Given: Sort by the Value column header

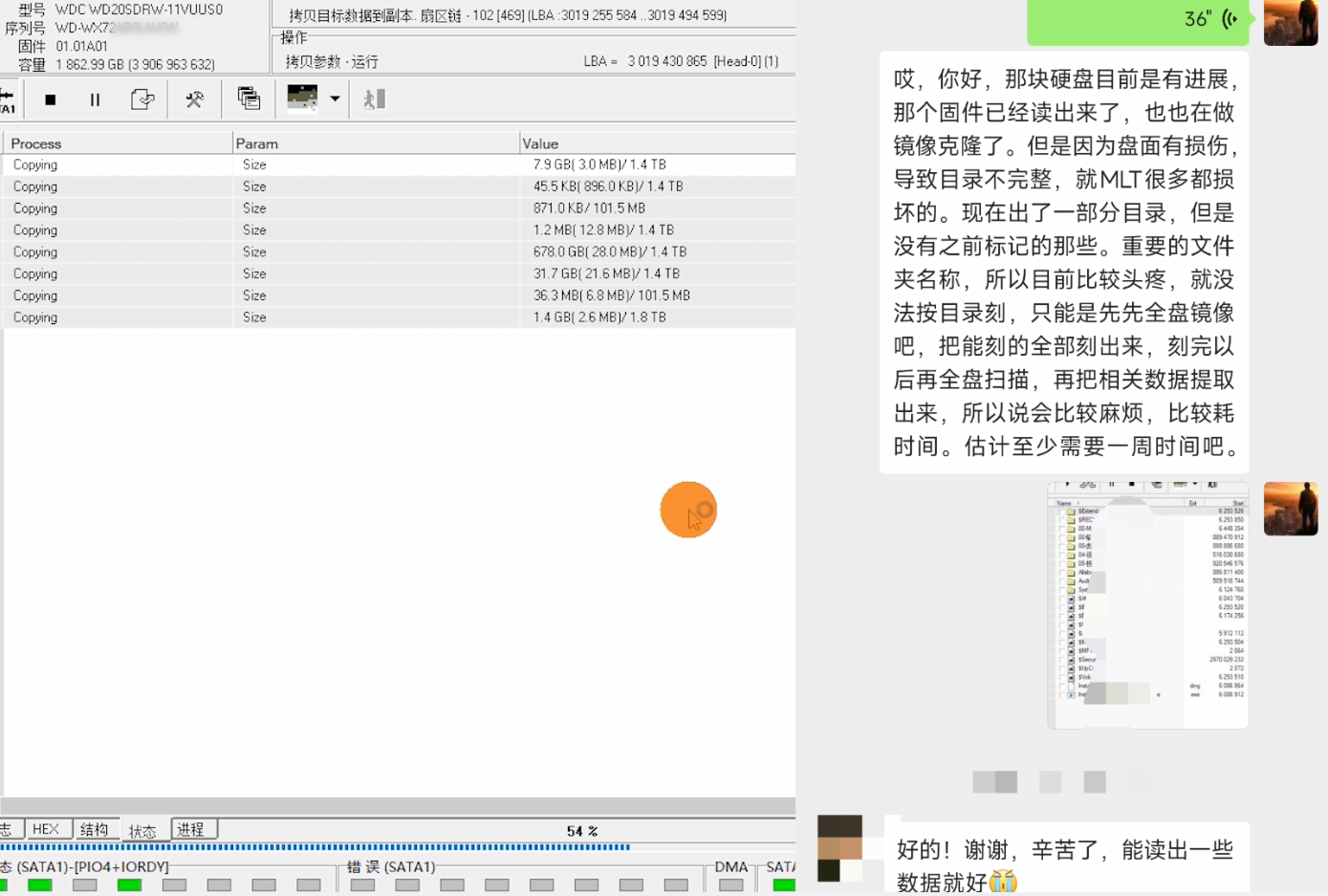Looking at the screenshot, I should click(x=540, y=143).
